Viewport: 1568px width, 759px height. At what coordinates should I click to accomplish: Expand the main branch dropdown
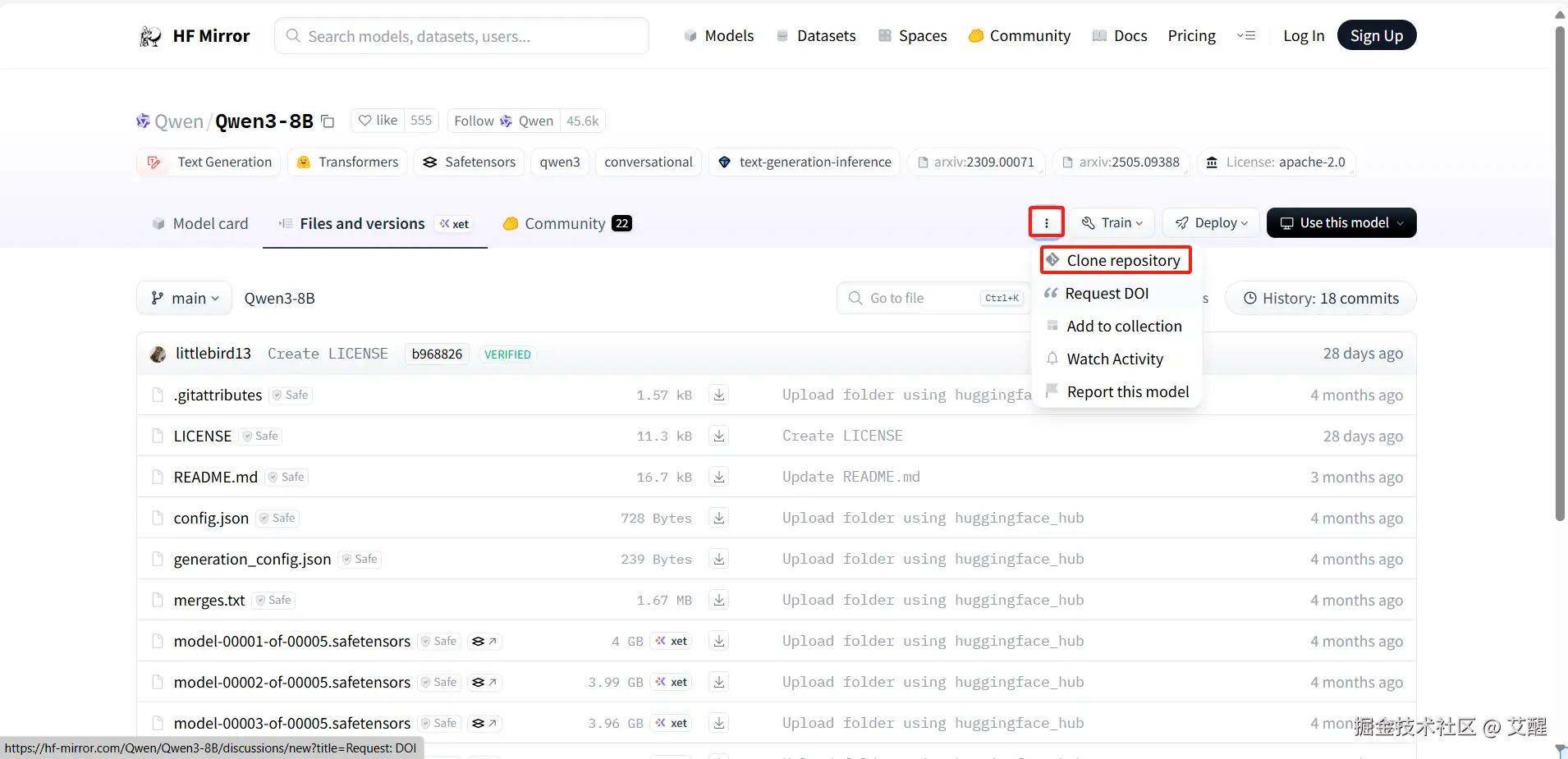[185, 299]
